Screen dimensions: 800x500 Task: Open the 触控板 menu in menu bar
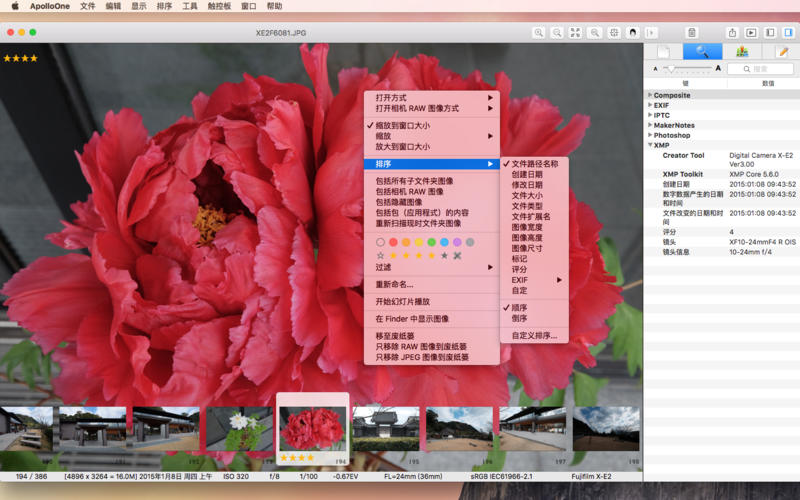pos(219,6)
